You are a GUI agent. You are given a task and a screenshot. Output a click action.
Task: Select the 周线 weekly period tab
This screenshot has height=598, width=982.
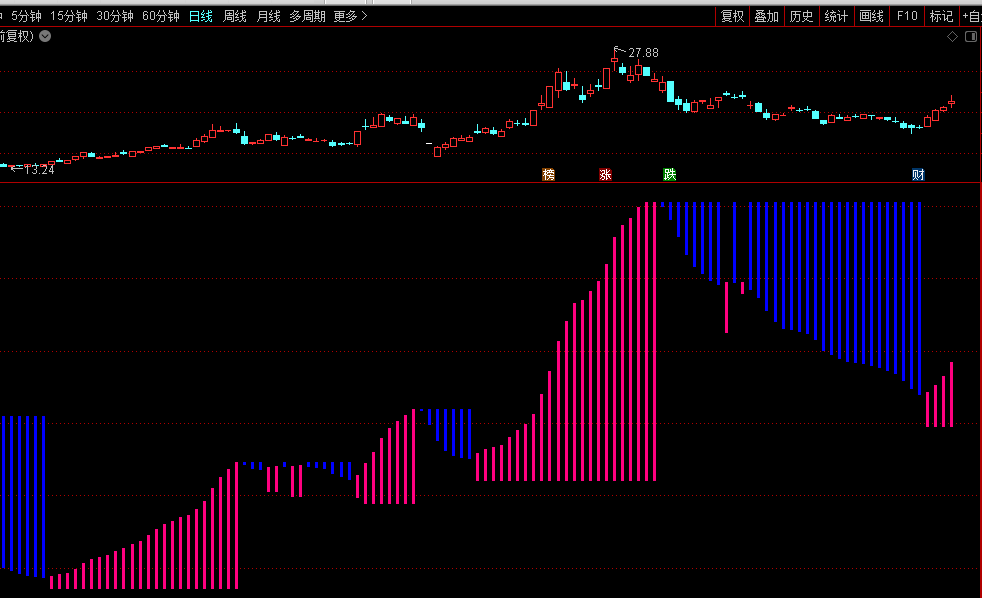pos(234,16)
